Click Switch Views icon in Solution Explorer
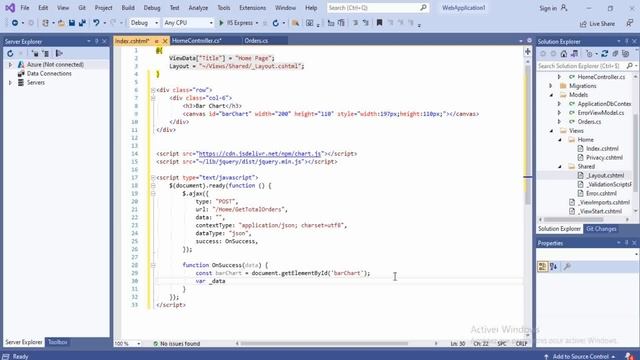Viewport: 640px width, 360px height. coord(574,53)
